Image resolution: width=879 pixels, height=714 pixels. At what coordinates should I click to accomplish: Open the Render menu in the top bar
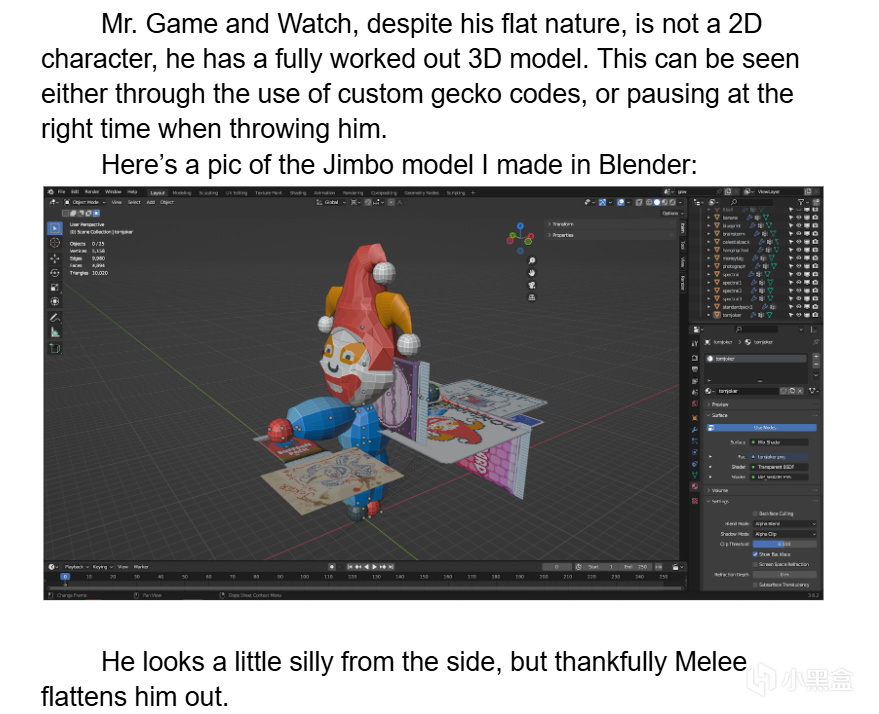[92, 192]
